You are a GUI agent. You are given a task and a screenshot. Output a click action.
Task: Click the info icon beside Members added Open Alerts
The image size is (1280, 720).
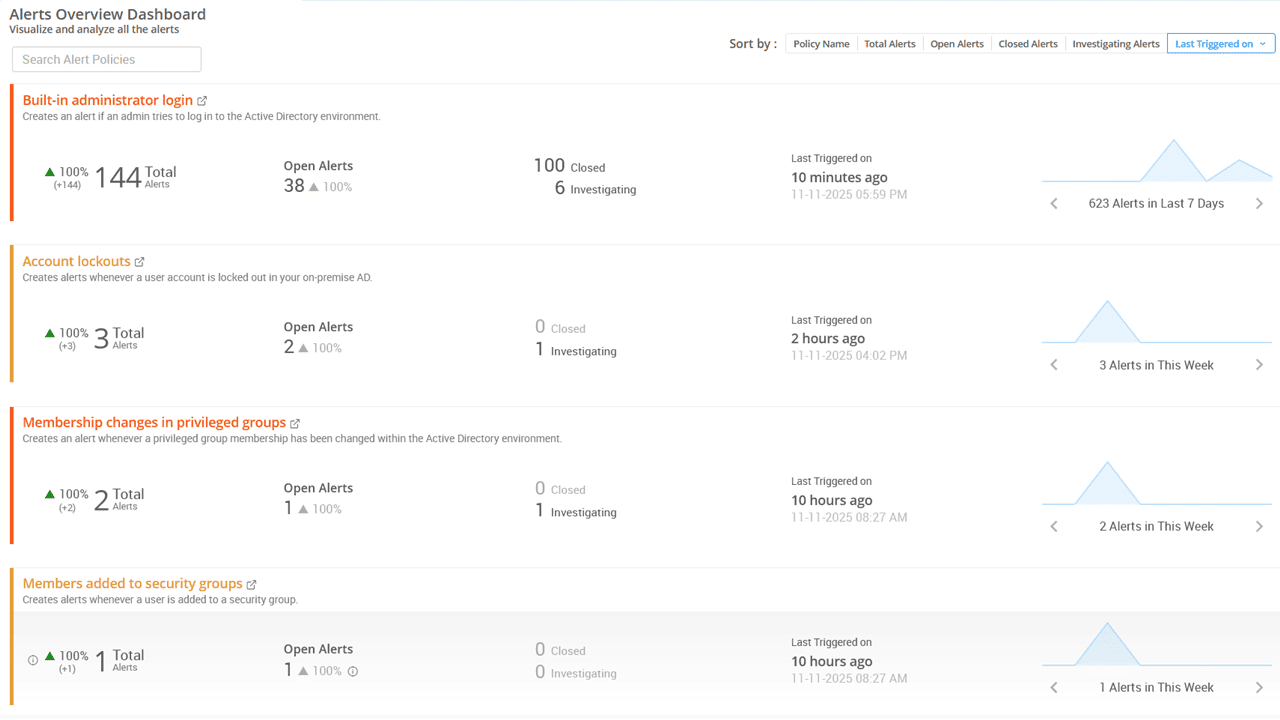pyautogui.click(x=352, y=671)
